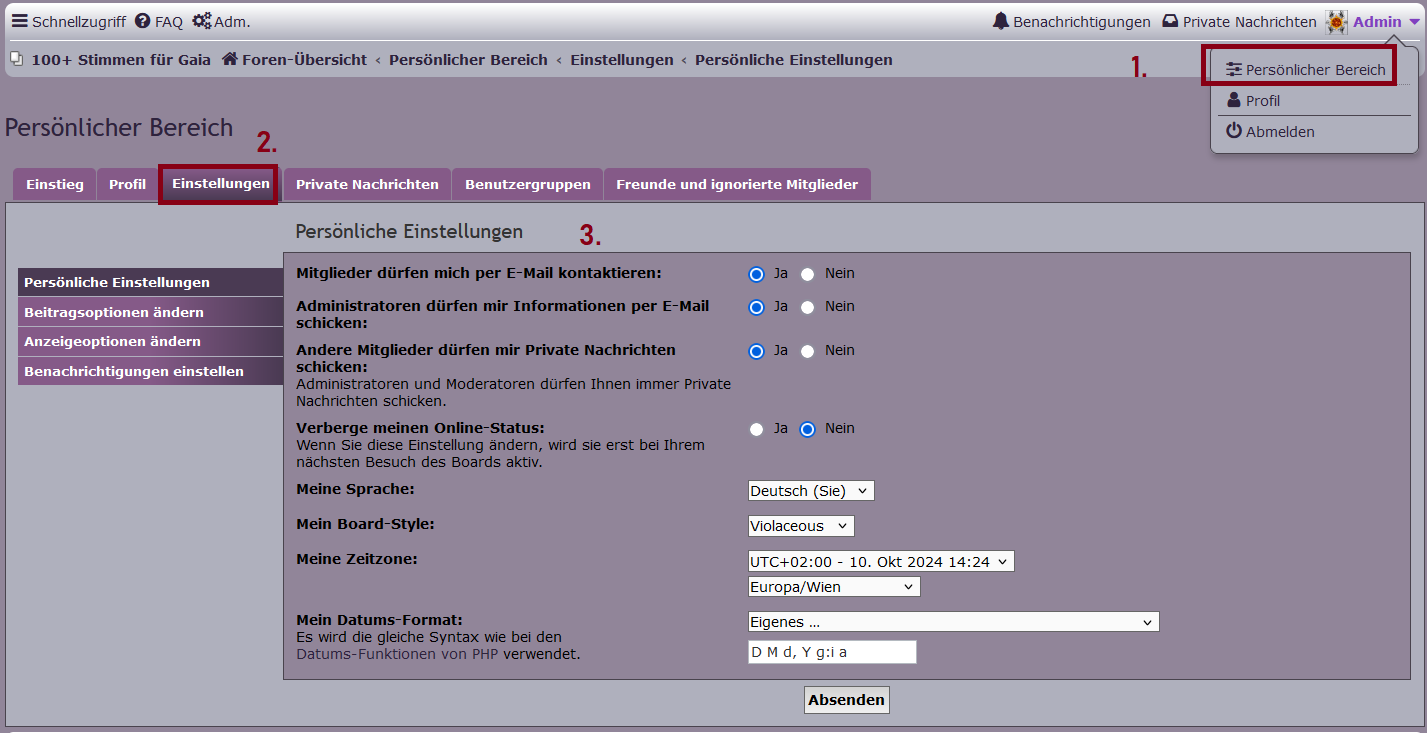The image size is (1427, 733).
Task: Select Ja for Verberge meinen Online-Status
Action: pos(757,429)
